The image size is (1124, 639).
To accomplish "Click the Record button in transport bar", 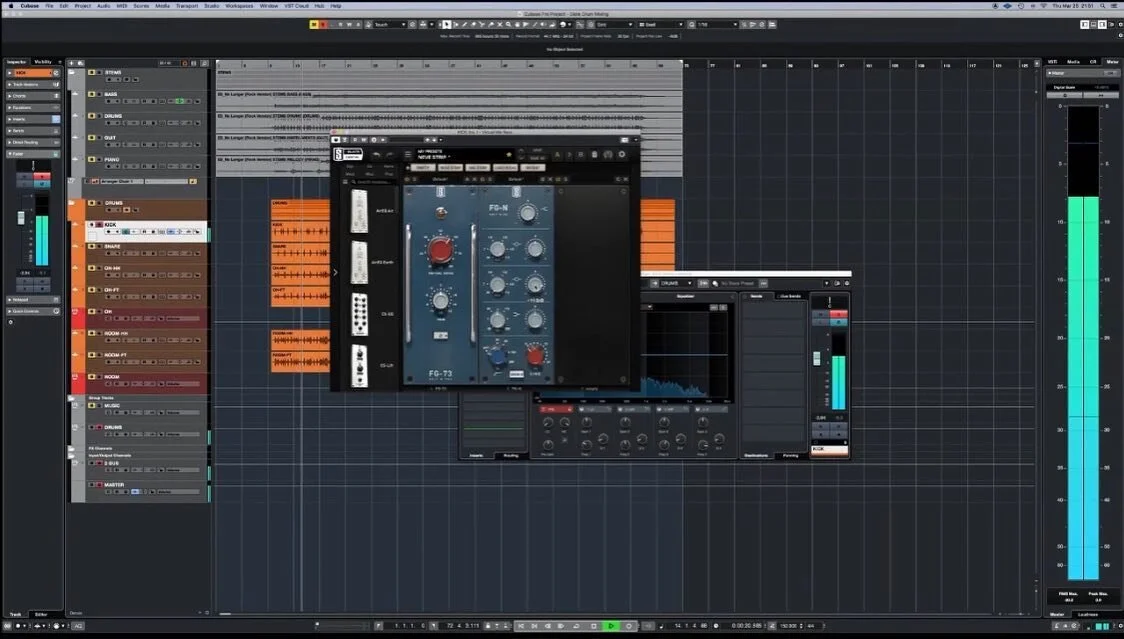I will pos(629,626).
